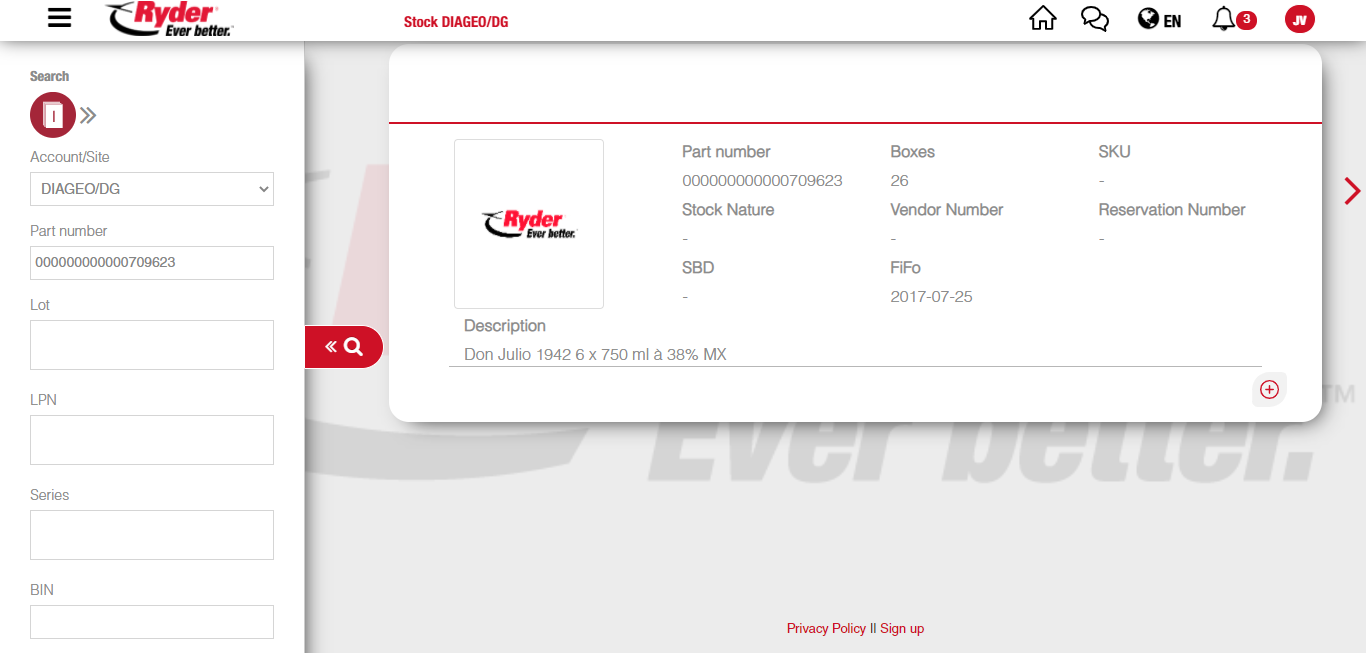This screenshot has height=653, width=1366.
Task: Open the chat messages icon
Action: pyautogui.click(x=1095, y=19)
